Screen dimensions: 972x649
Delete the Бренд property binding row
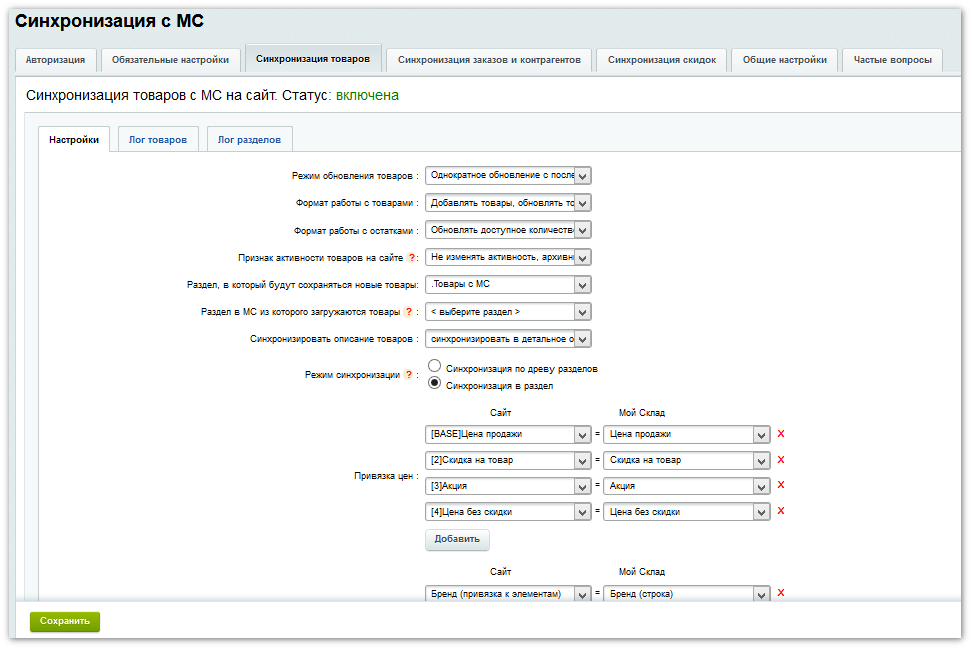[781, 593]
